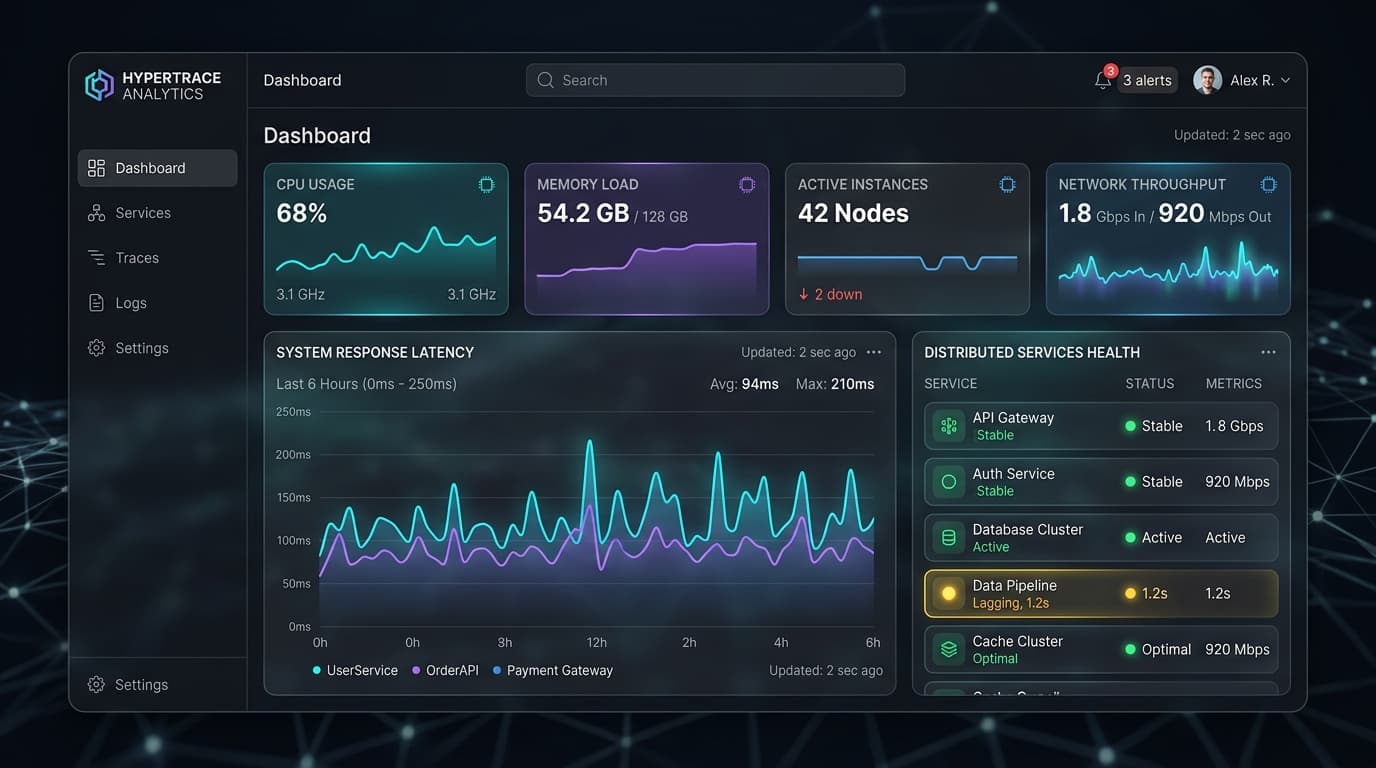Click the top-right 'Updated: 2 sec ago' text
1376x768 pixels.
pos(1232,135)
